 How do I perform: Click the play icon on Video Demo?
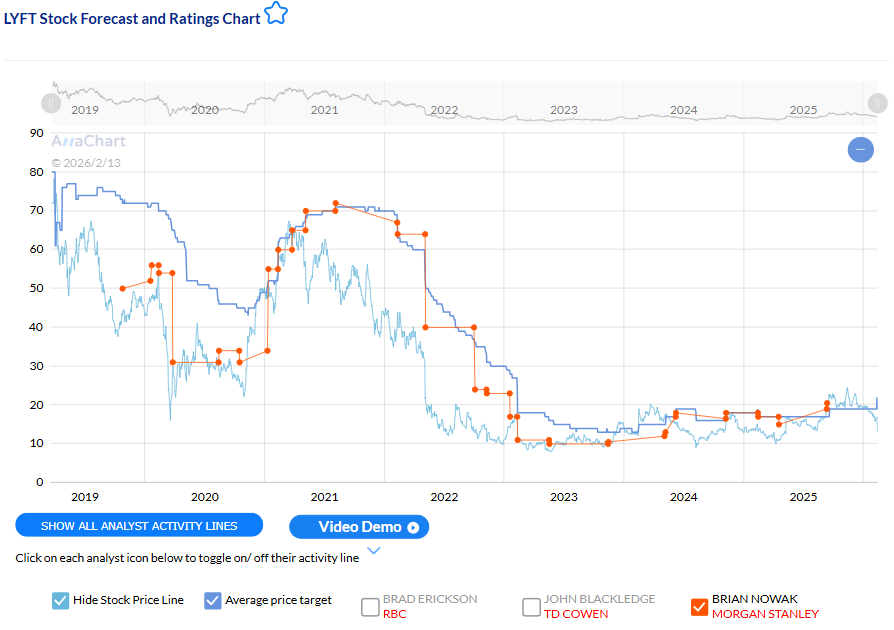pos(413,527)
